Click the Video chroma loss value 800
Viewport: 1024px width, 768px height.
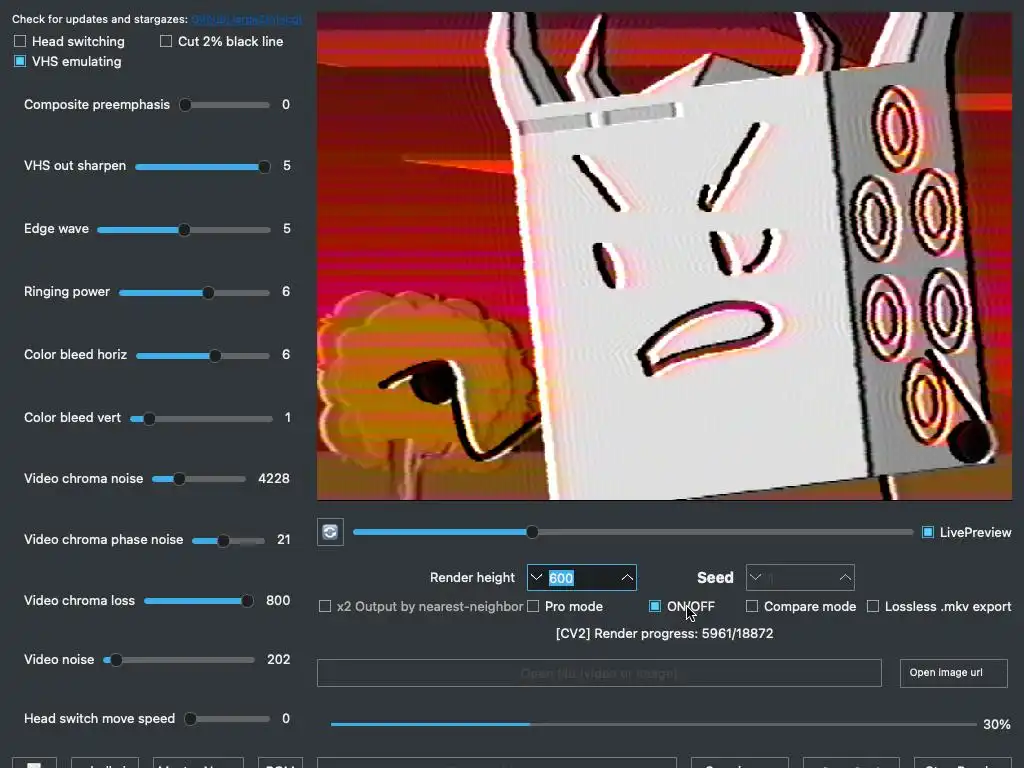[278, 600]
